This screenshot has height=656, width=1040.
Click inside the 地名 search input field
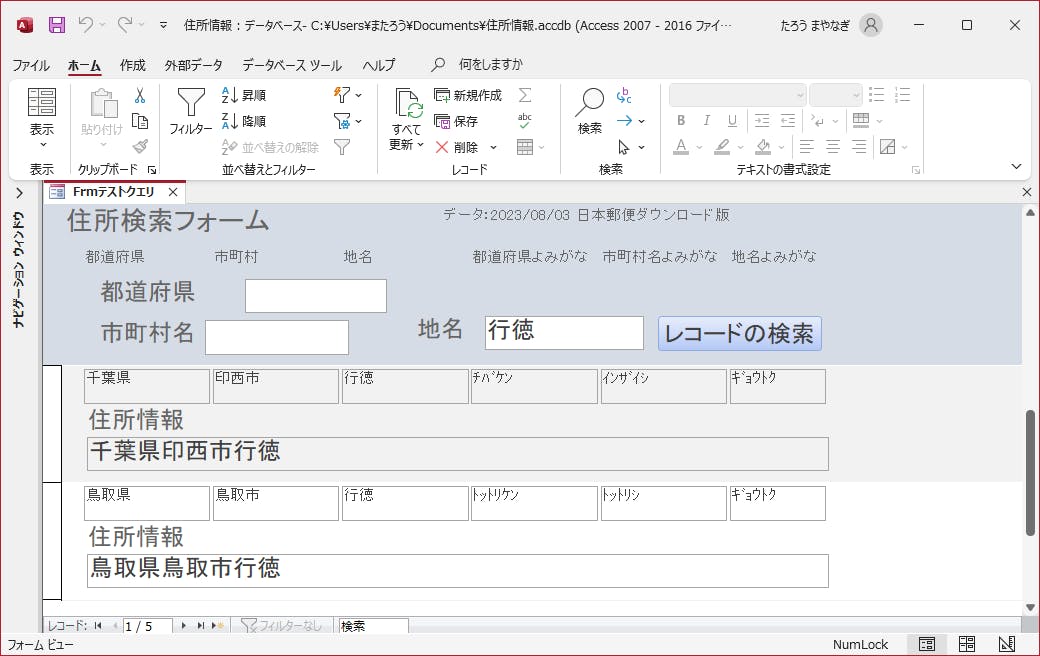point(563,330)
